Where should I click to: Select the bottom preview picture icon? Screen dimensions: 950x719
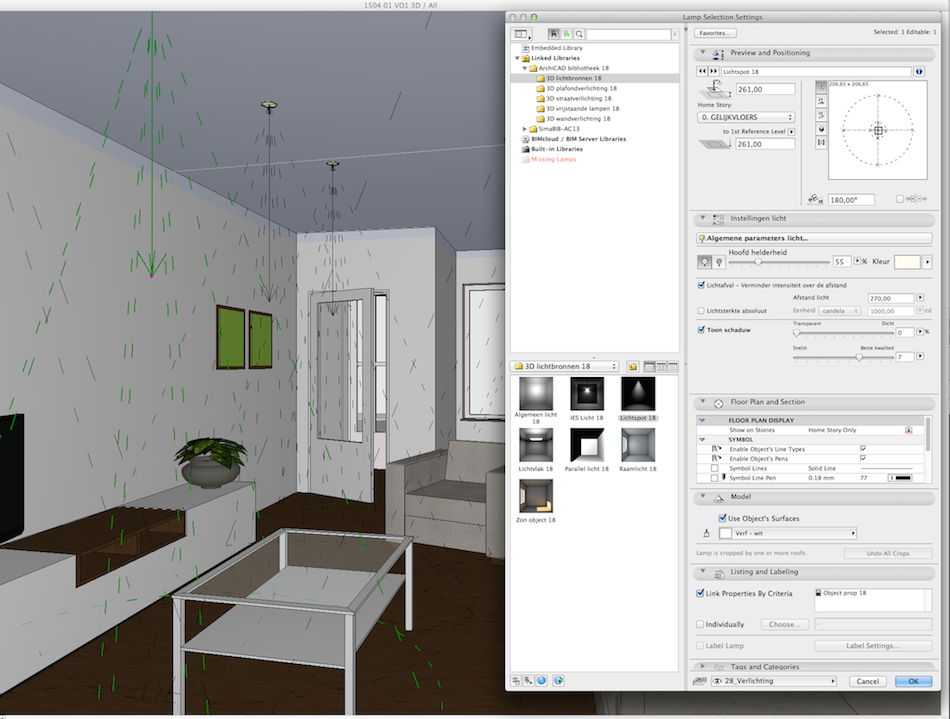821,143
